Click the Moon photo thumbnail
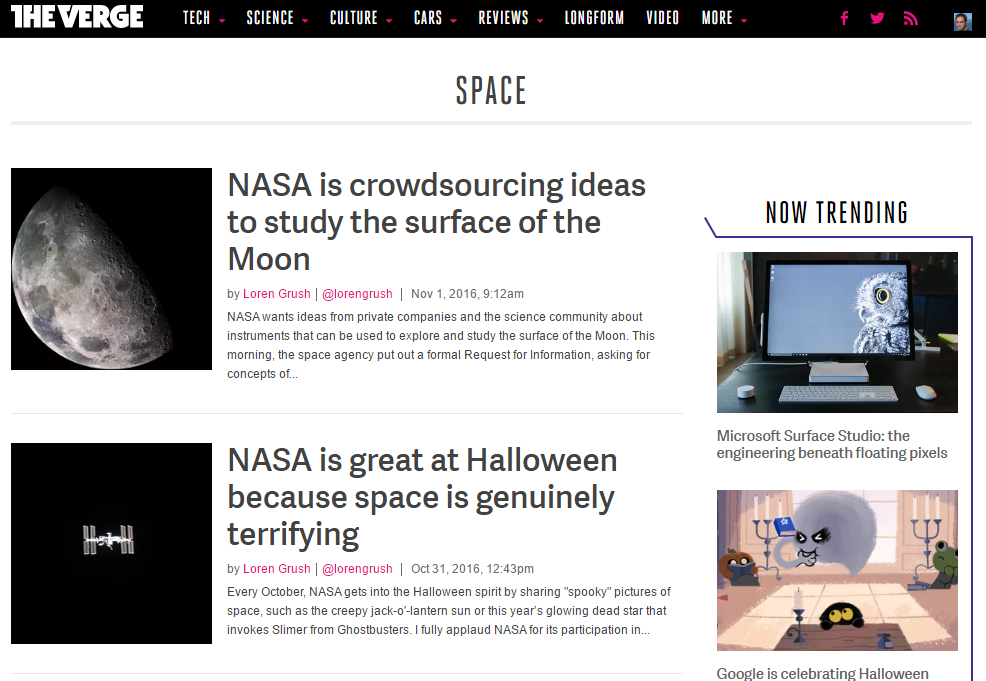The width and height of the screenshot is (986, 681). 111,269
